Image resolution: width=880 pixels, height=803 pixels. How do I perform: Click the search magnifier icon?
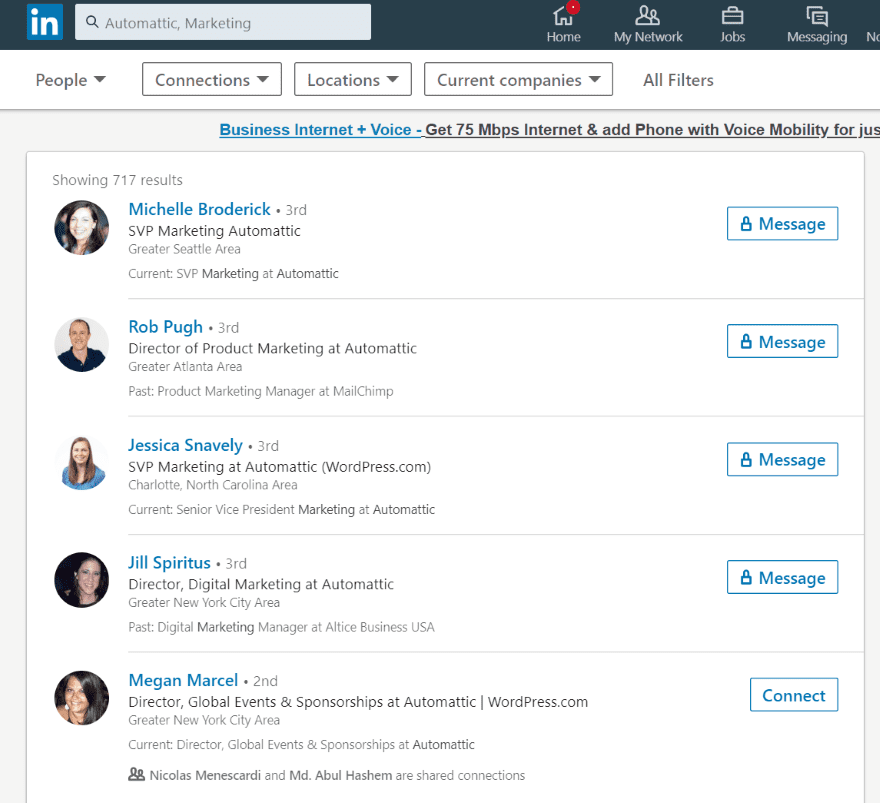coord(92,22)
